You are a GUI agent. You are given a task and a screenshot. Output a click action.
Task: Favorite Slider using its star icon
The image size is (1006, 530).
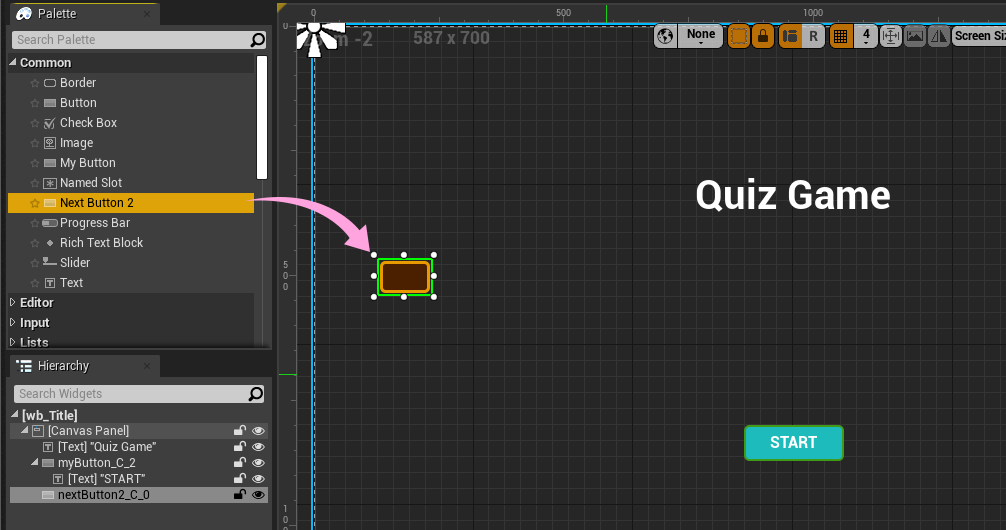click(x=35, y=263)
